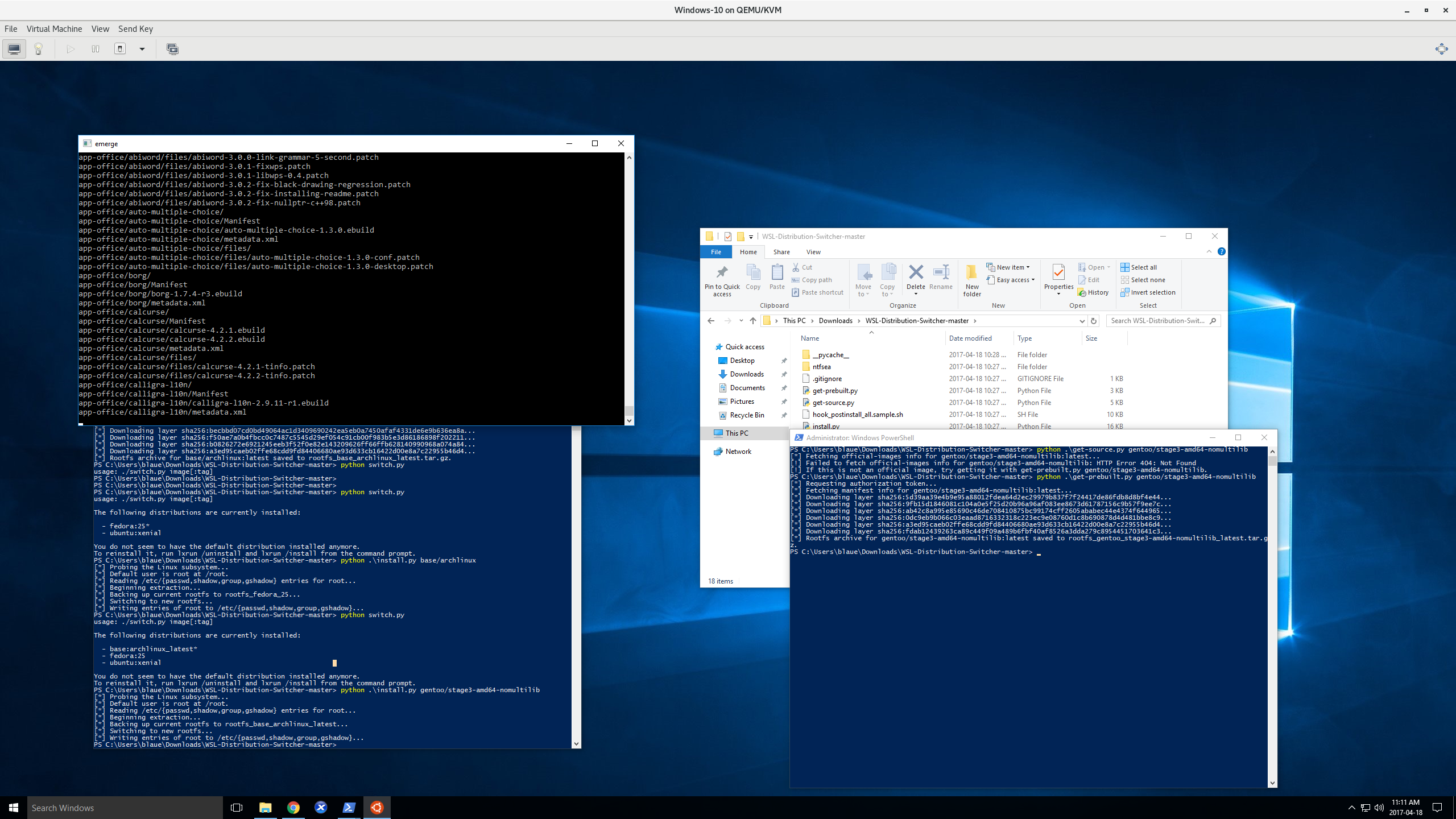The width and height of the screenshot is (1456, 819).
Task: Click the Paste icon in Explorer ribbon
Action: (777, 277)
